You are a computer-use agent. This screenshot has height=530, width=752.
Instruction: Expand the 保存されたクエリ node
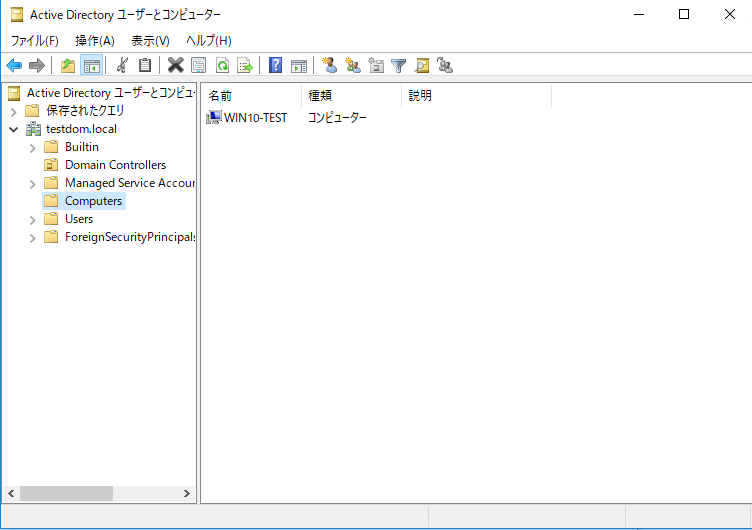tap(14, 111)
